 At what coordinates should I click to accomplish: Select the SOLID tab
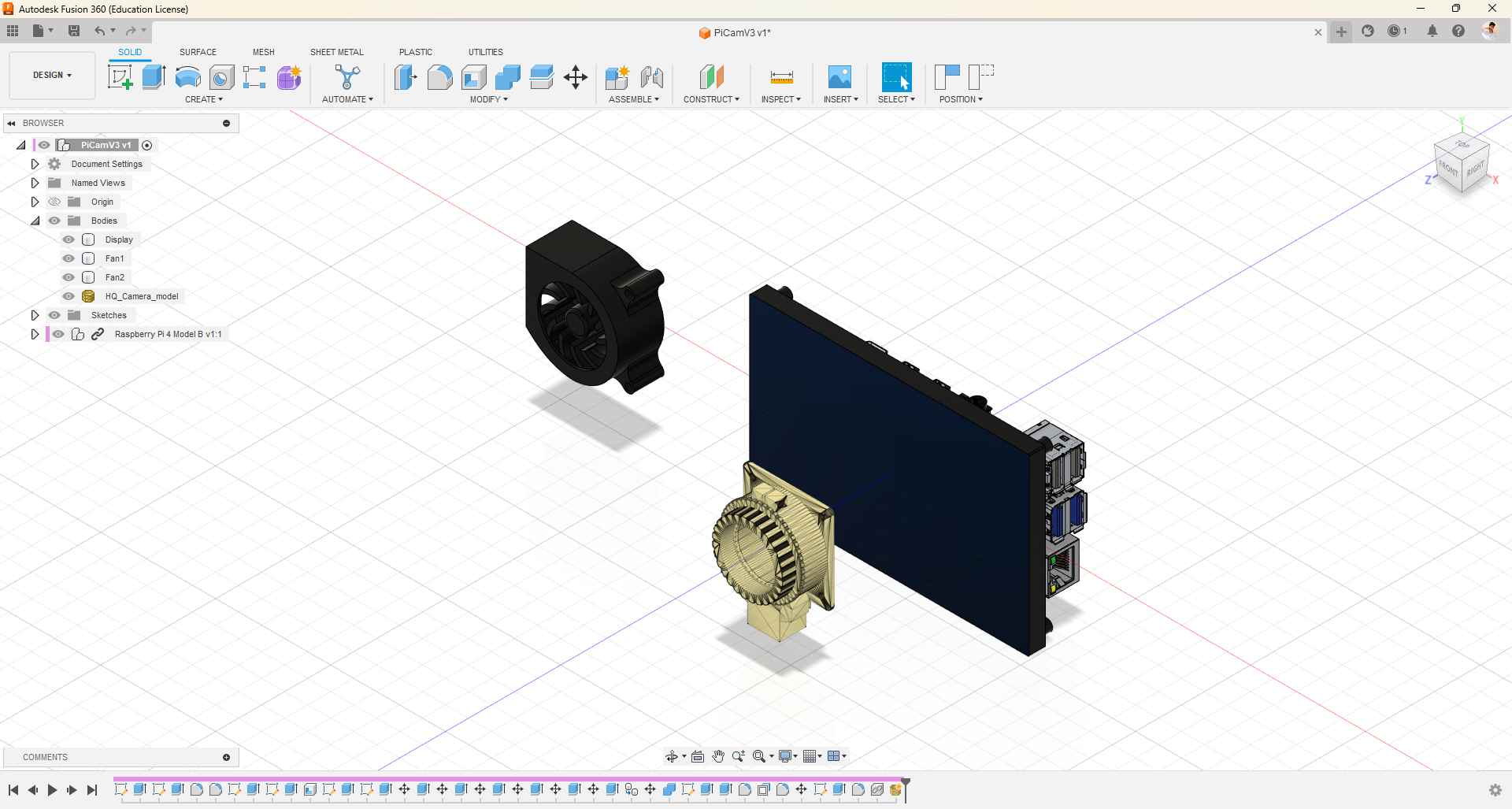130,52
